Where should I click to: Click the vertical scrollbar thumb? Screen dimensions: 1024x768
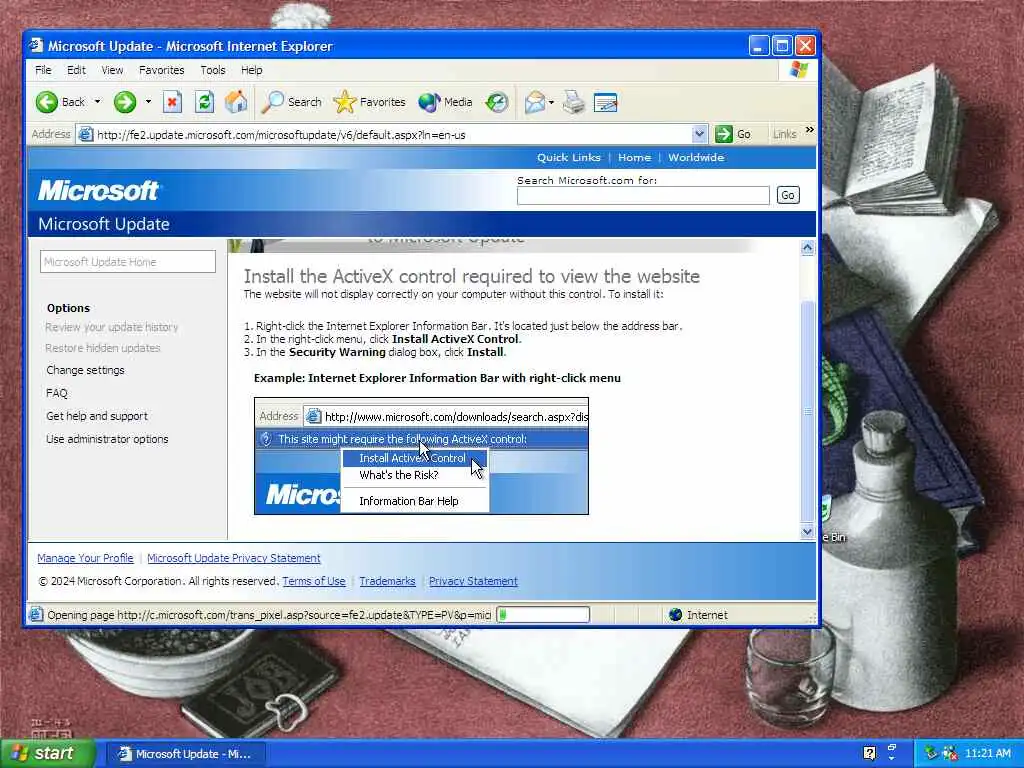coord(808,411)
